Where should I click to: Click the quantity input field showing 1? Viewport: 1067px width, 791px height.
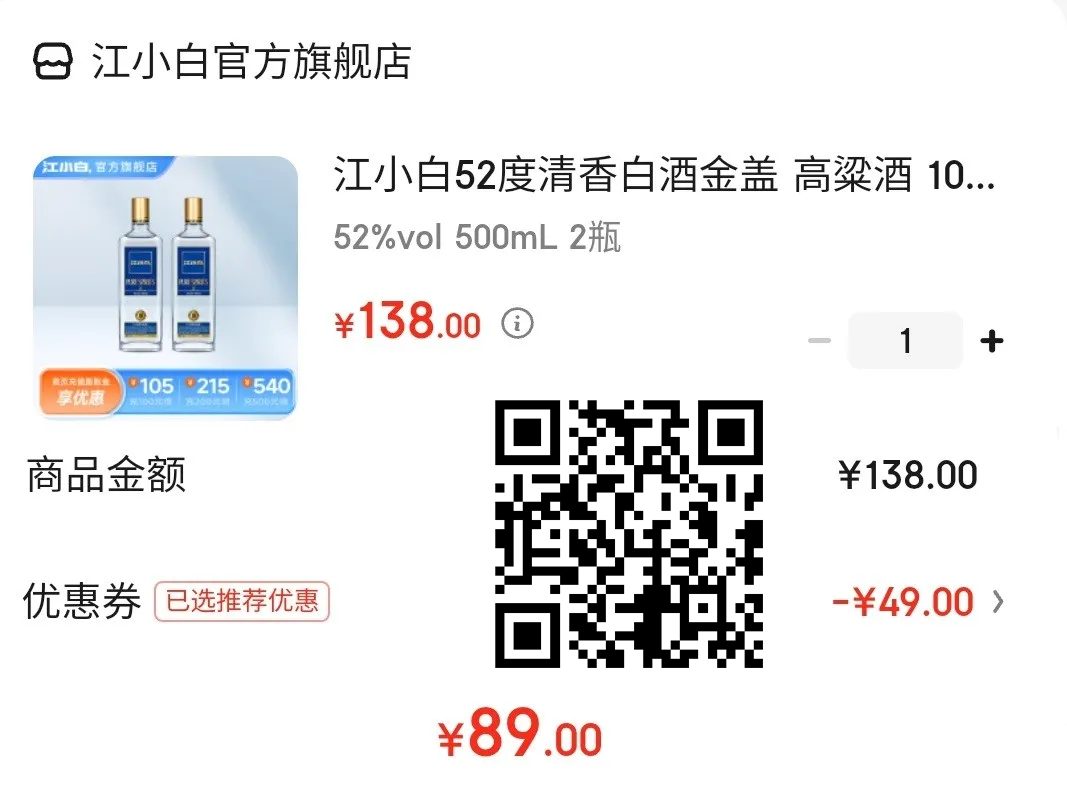tap(905, 340)
